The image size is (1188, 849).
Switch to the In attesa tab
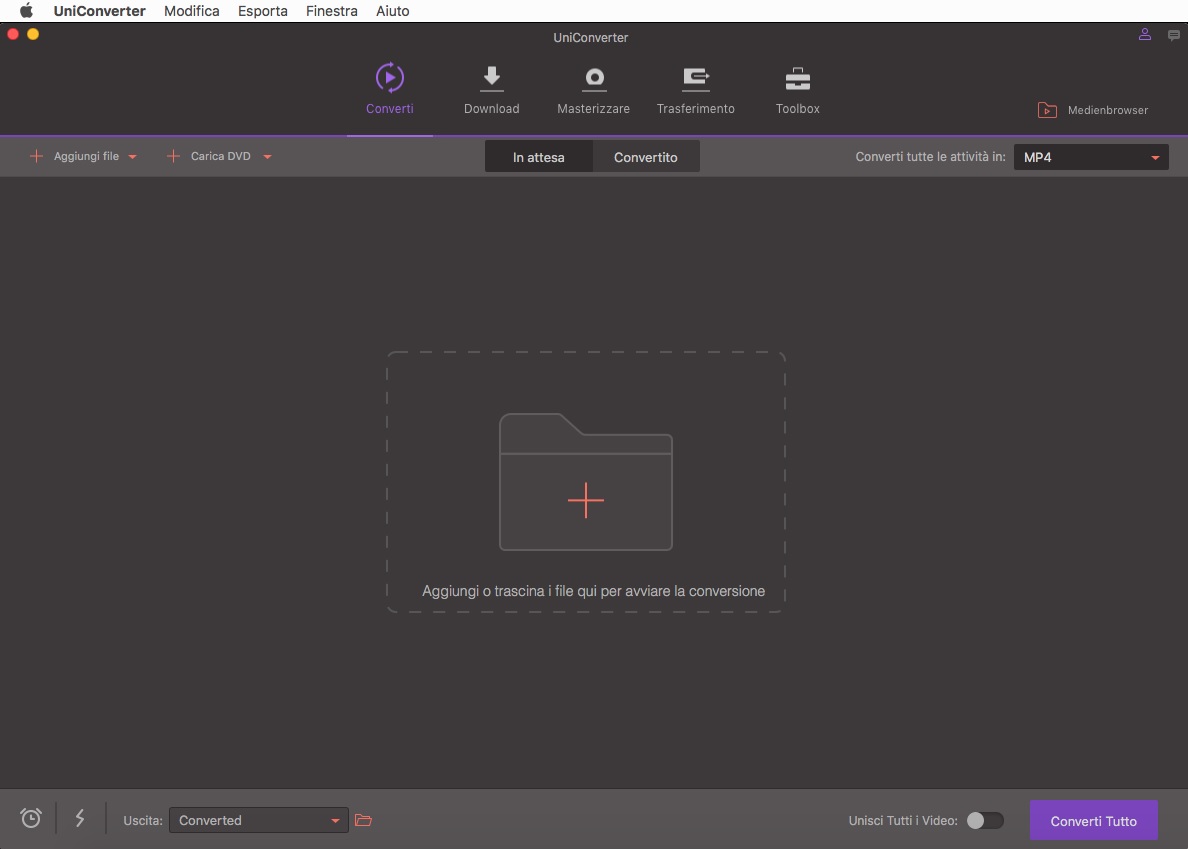539,157
